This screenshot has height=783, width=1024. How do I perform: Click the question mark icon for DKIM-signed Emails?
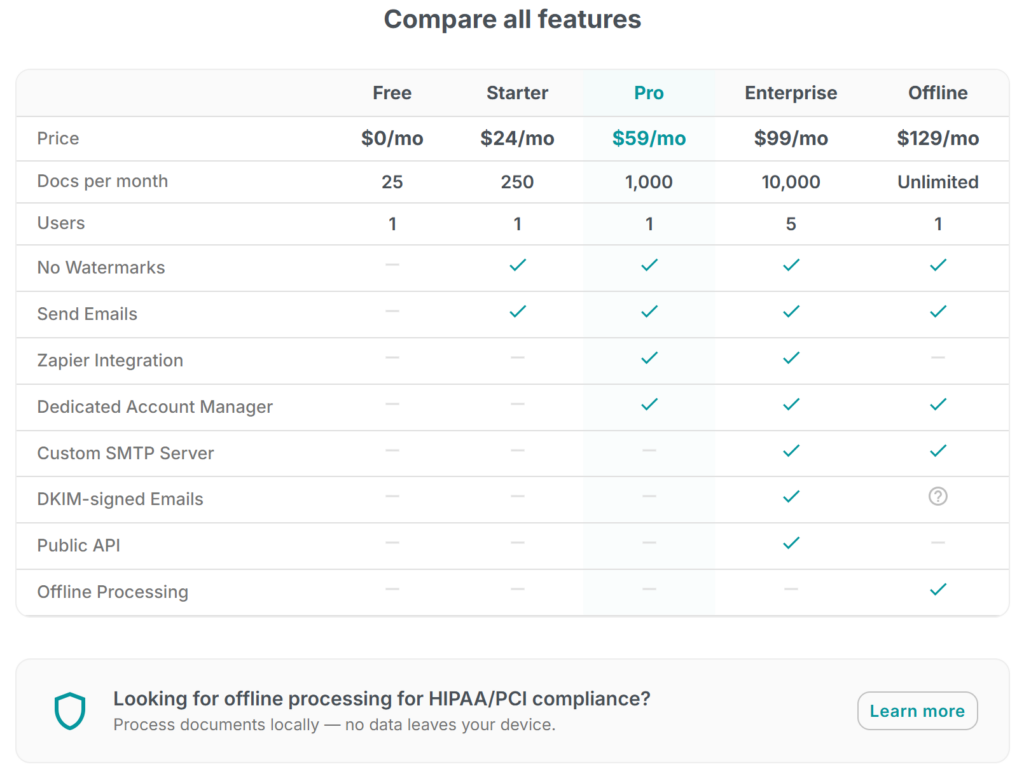[x=937, y=496]
